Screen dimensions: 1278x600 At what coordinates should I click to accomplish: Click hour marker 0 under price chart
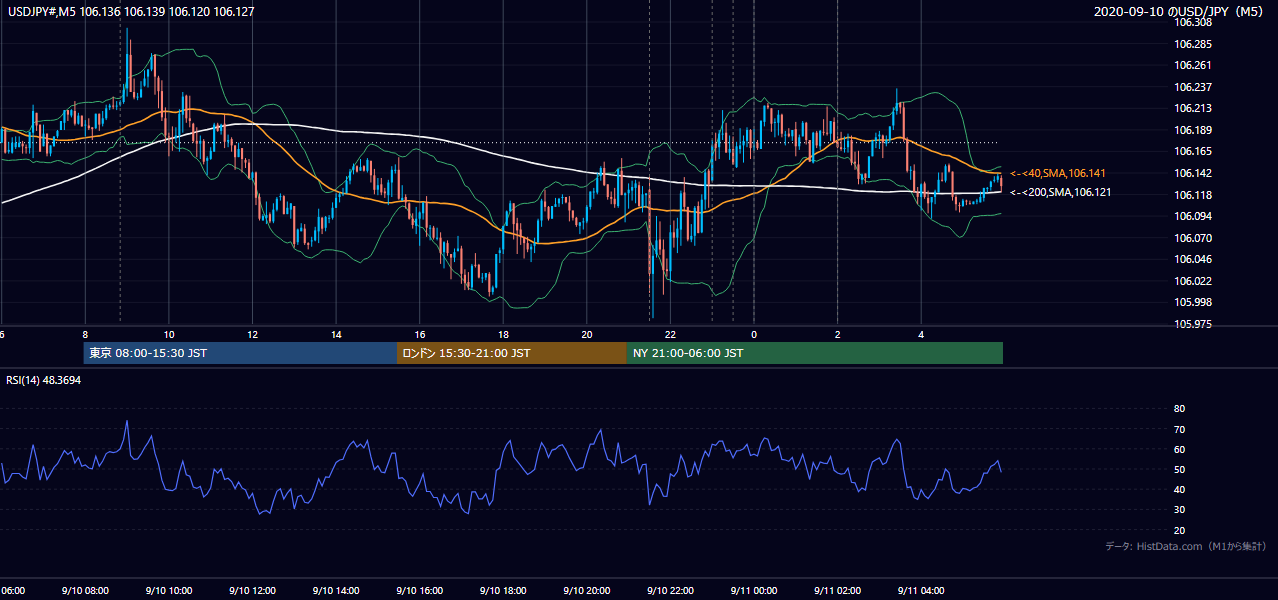[754, 335]
